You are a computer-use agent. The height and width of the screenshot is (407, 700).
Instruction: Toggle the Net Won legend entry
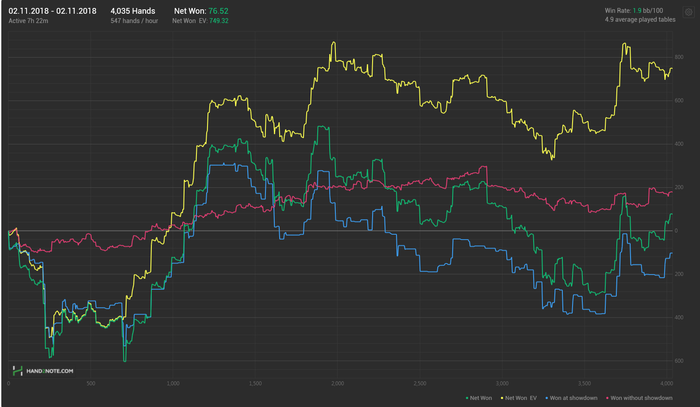click(479, 398)
